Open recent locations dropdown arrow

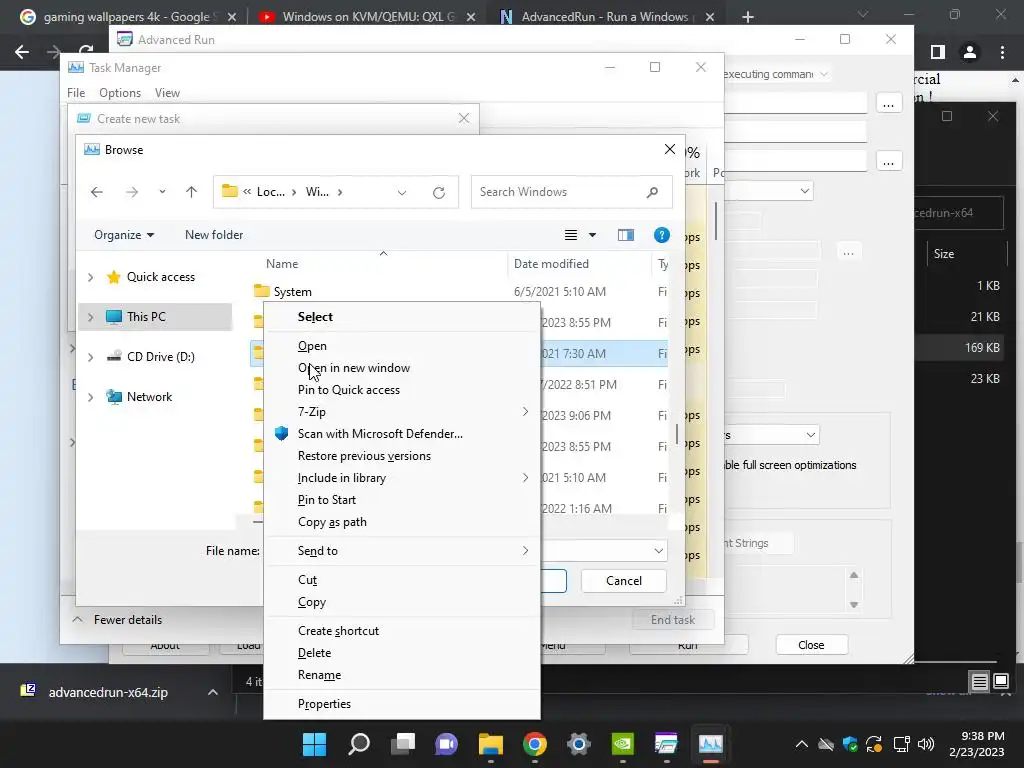(x=162, y=192)
